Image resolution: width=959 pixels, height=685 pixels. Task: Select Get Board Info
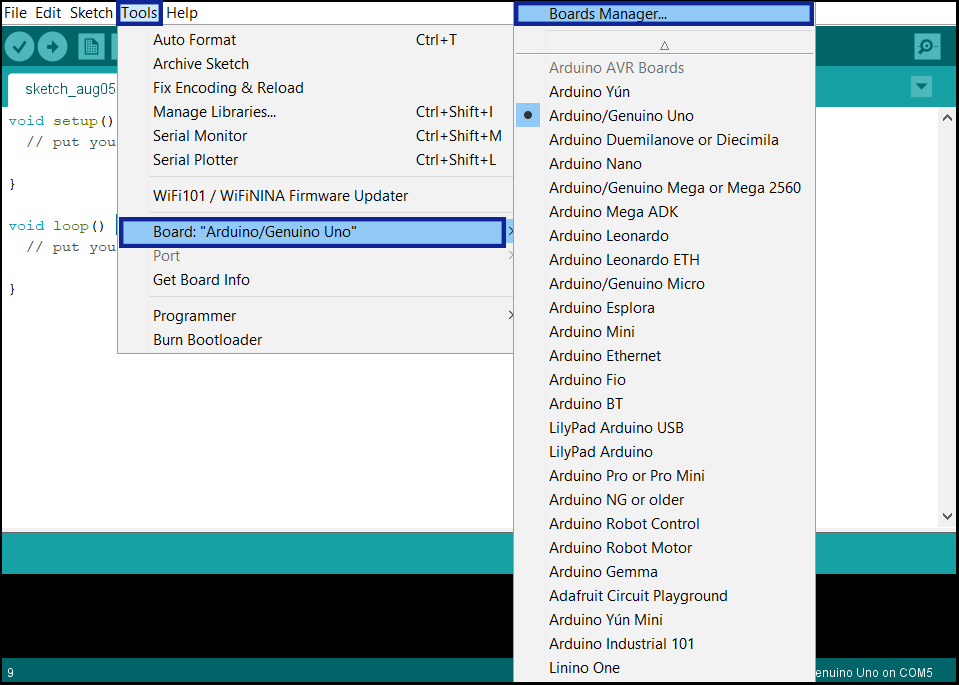[201, 280]
